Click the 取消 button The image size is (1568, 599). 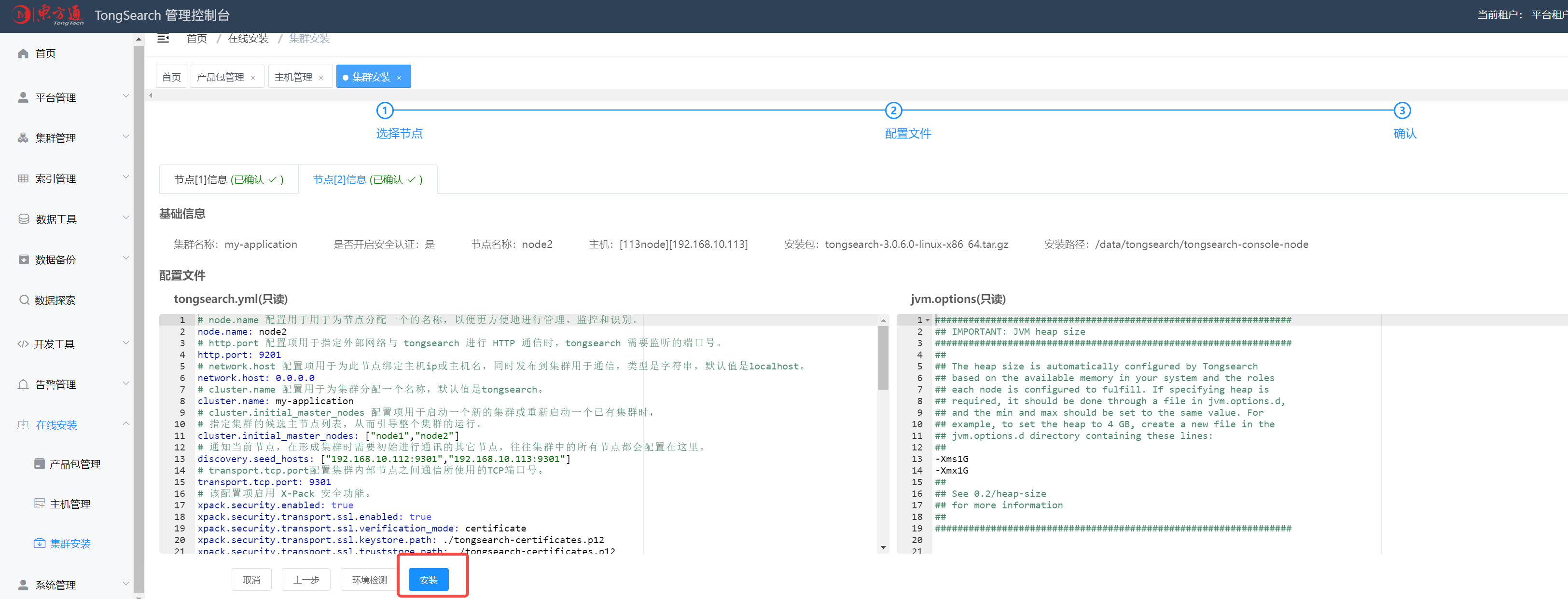[251, 580]
